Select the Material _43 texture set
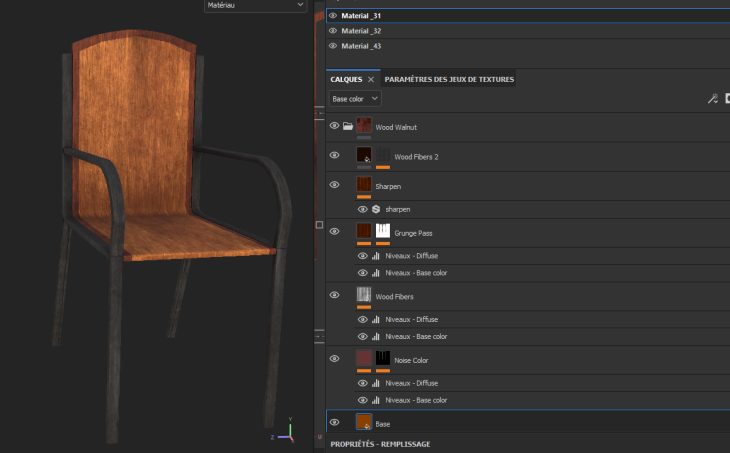The image size is (730, 453). point(361,46)
